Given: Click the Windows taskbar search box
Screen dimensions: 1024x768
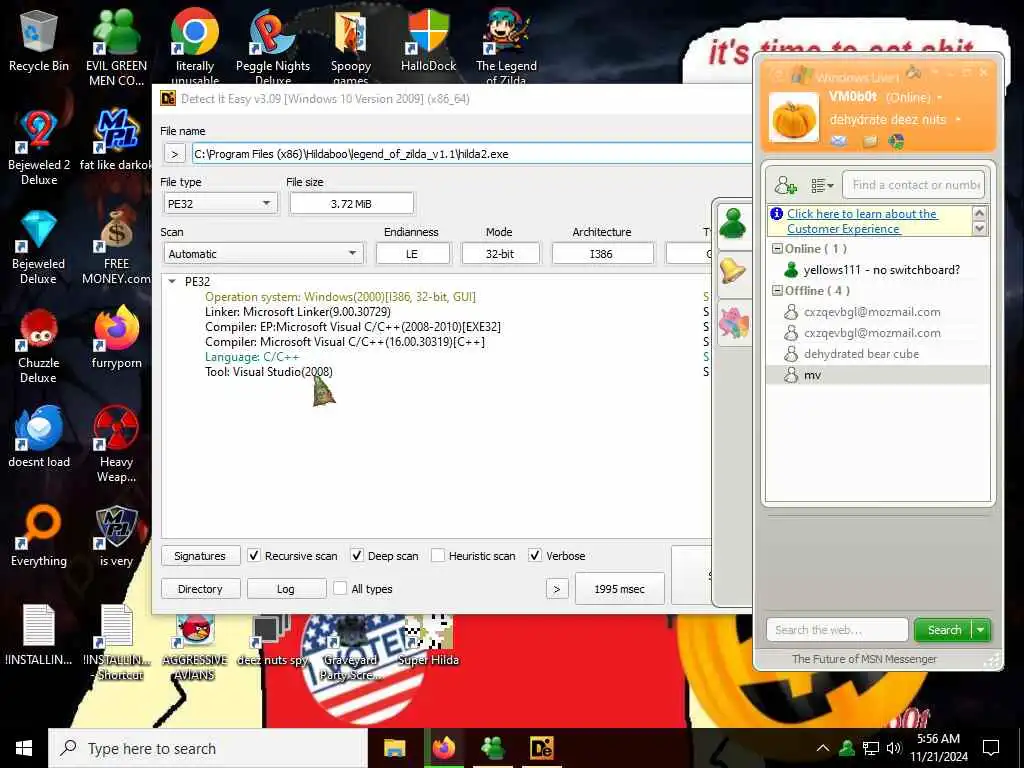Looking at the screenshot, I should (x=208, y=748).
